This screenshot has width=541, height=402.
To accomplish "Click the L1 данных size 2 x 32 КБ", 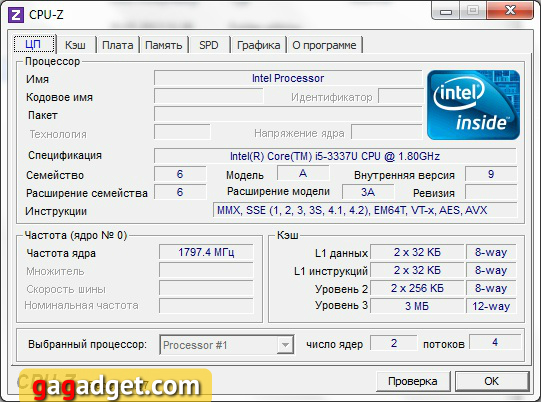I will [417, 252].
